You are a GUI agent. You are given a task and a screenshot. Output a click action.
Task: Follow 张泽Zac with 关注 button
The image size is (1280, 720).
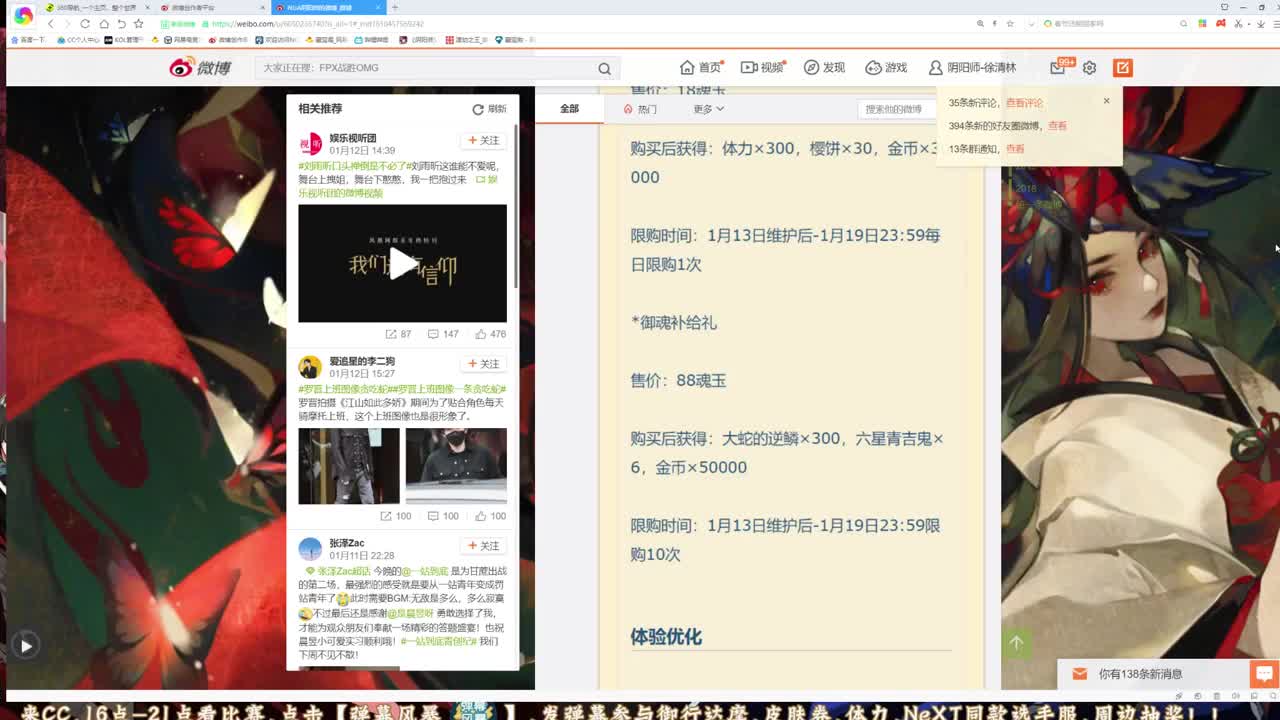(484, 546)
